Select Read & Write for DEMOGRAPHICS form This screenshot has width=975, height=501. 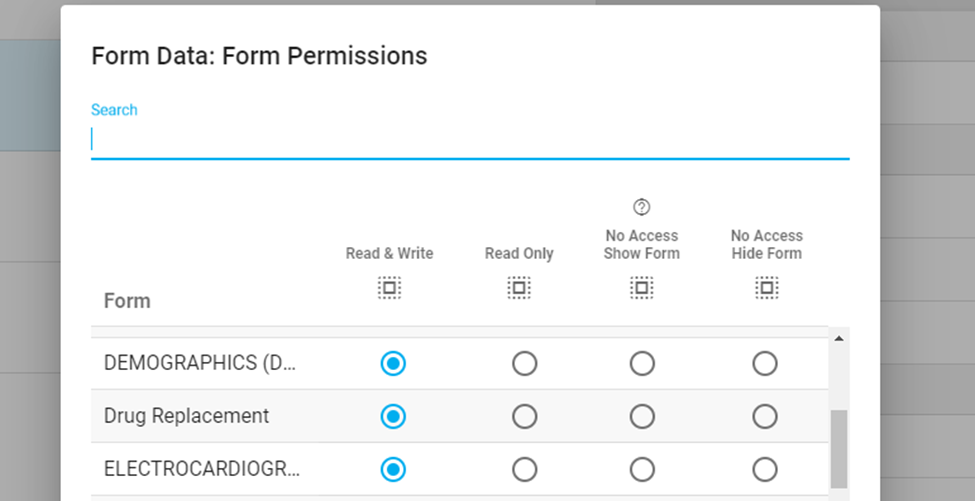tap(393, 364)
